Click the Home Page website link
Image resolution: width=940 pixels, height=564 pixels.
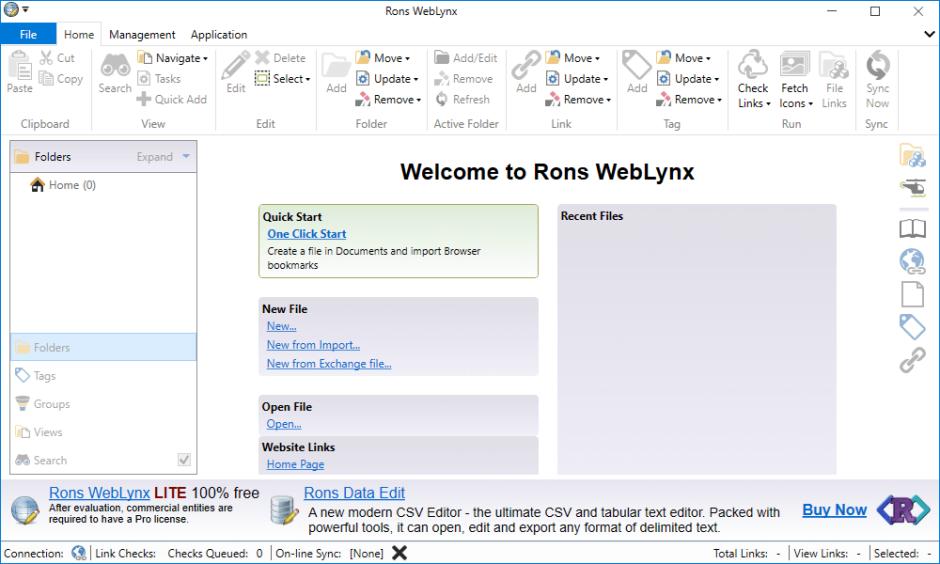click(295, 464)
